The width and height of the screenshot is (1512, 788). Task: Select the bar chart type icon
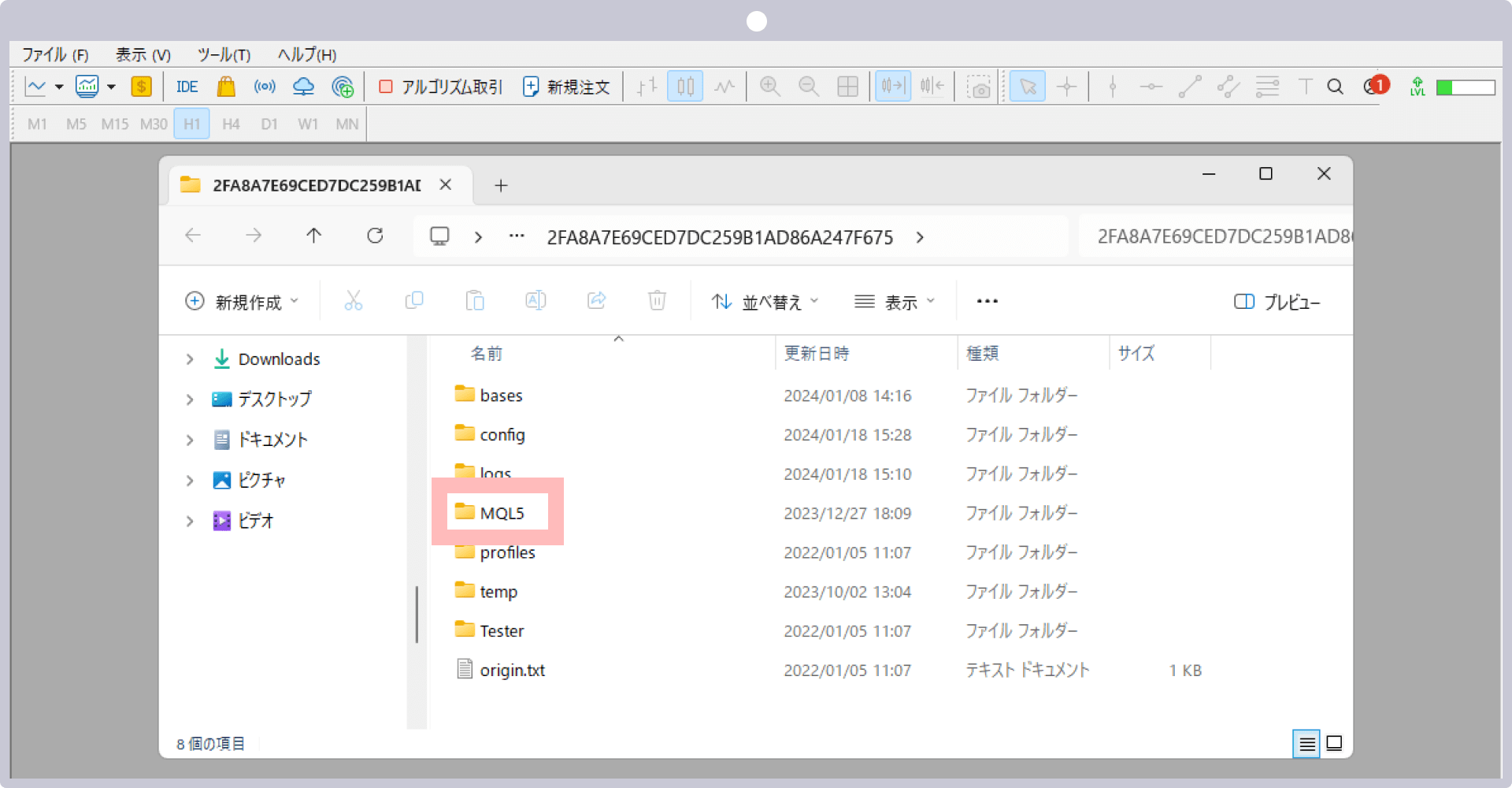(x=647, y=87)
